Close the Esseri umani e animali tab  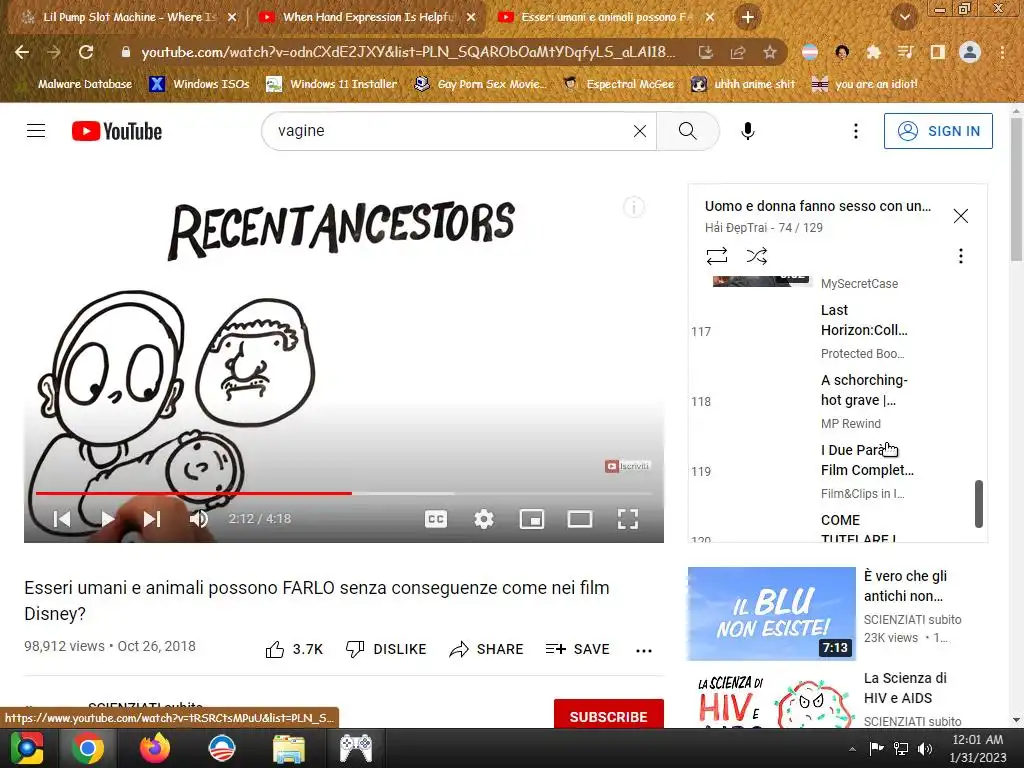[x=710, y=18]
